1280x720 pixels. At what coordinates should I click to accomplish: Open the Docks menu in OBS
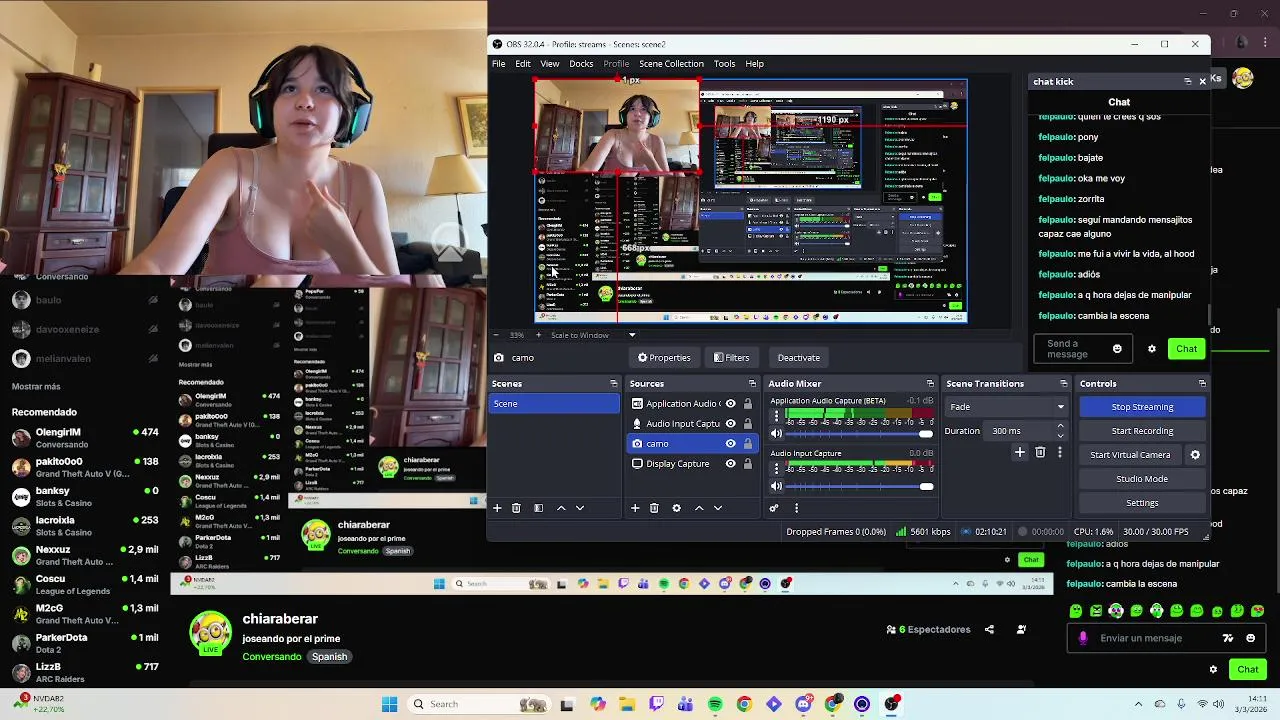(581, 64)
